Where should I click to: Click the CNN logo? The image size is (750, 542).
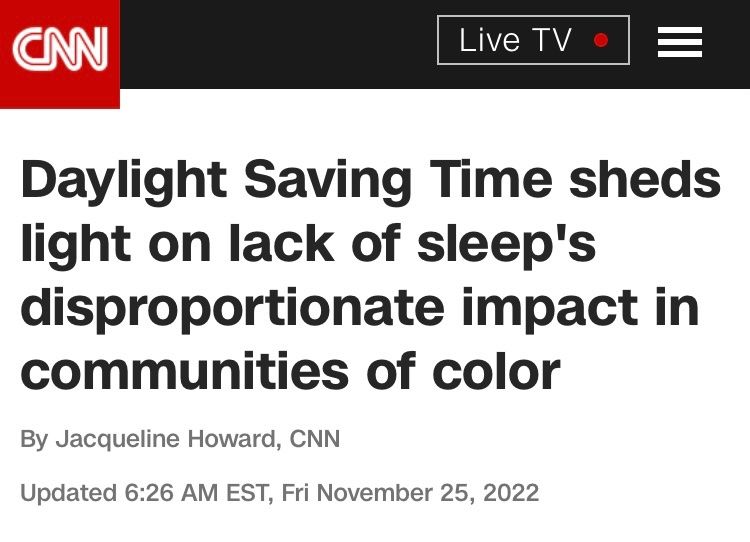coord(59,48)
